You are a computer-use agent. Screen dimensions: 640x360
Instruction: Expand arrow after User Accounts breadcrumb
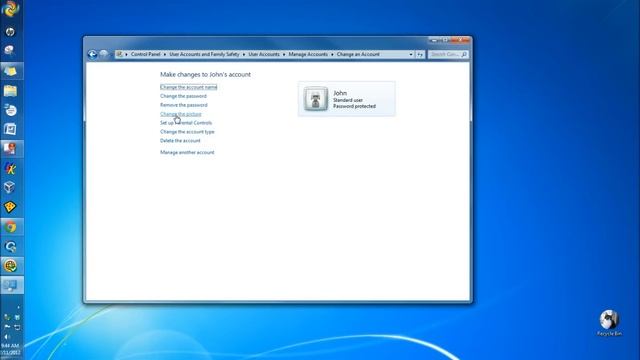[284, 54]
